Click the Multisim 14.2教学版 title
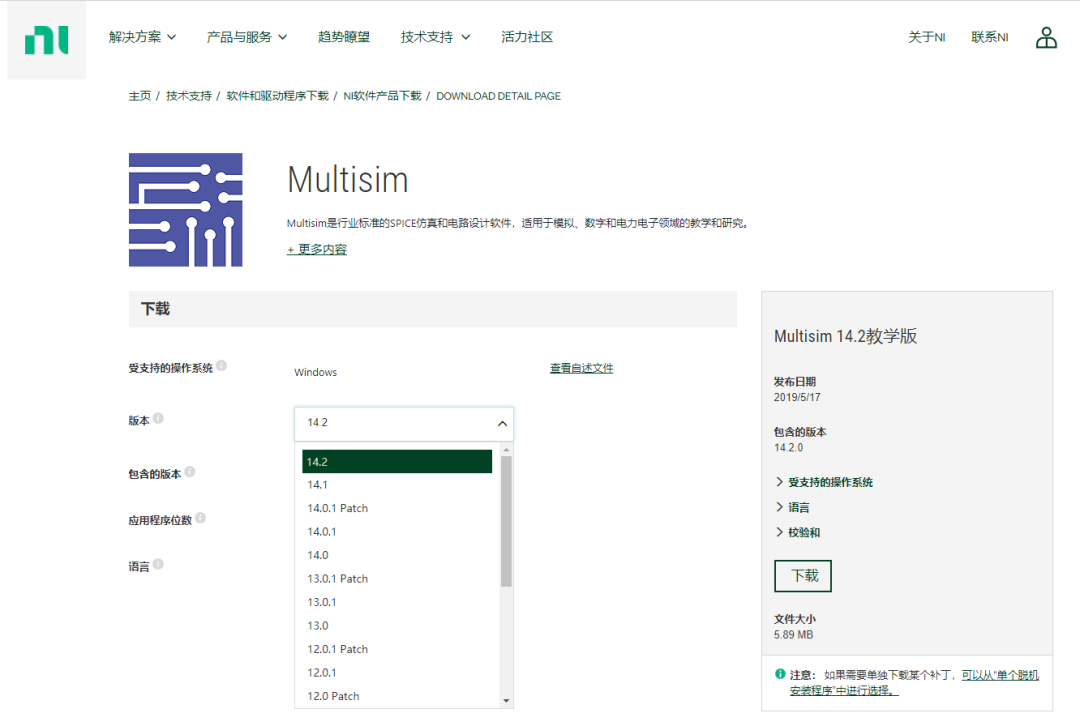This screenshot has width=1080, height=726. click(x=846, y=336)
